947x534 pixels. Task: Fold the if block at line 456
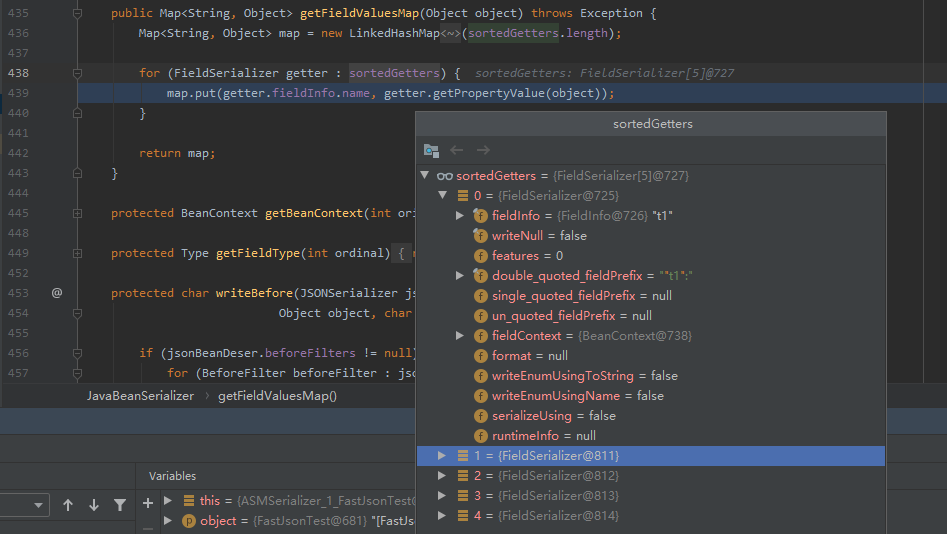[77, 353]
